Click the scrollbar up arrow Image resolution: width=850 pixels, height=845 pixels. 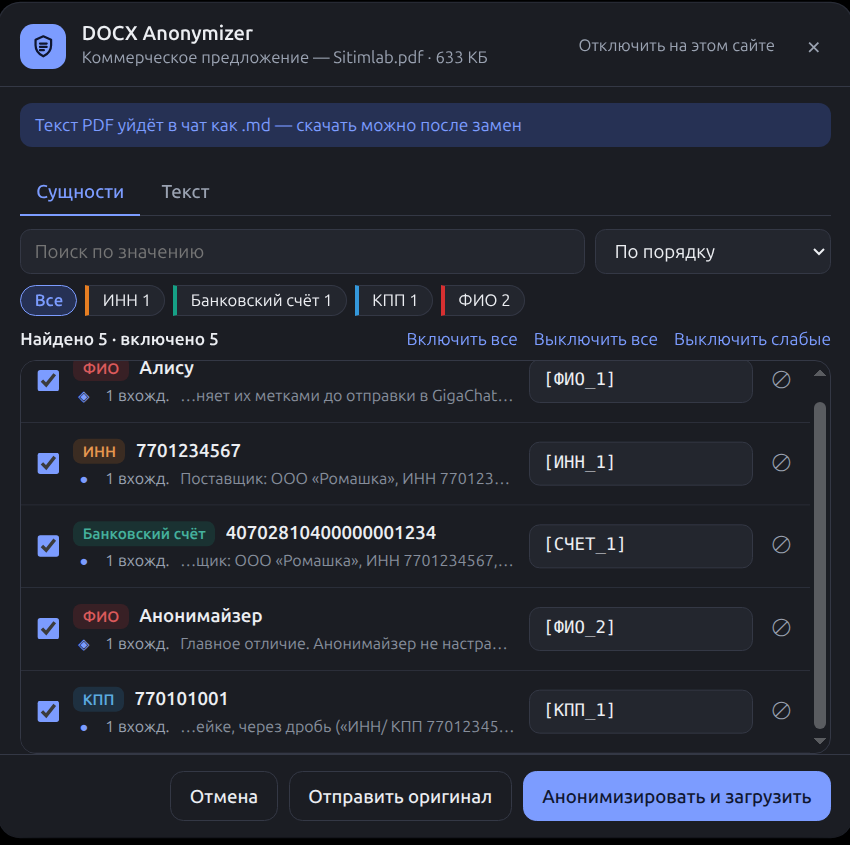tap(820, 373)
